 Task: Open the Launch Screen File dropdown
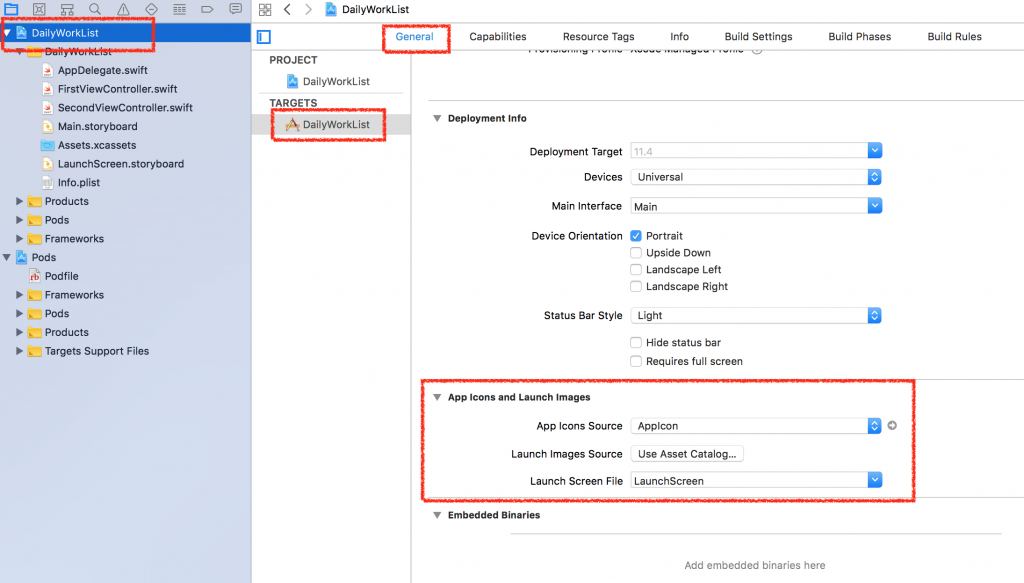pyautogui.click(x=875, y=481)
